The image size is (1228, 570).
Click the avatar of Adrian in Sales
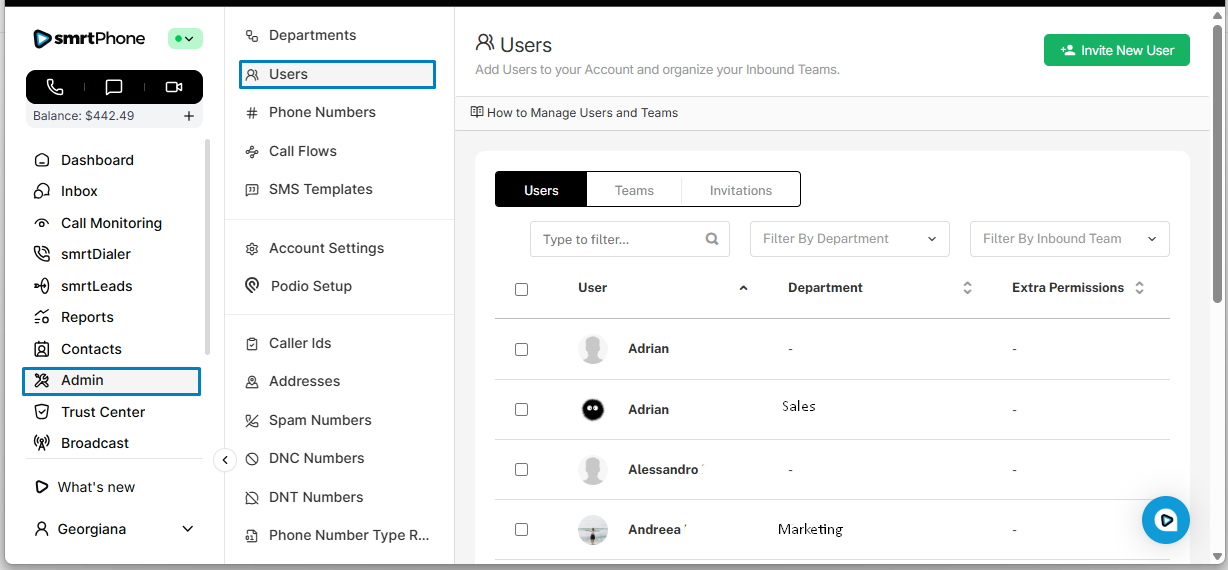[x=593, y=409]
